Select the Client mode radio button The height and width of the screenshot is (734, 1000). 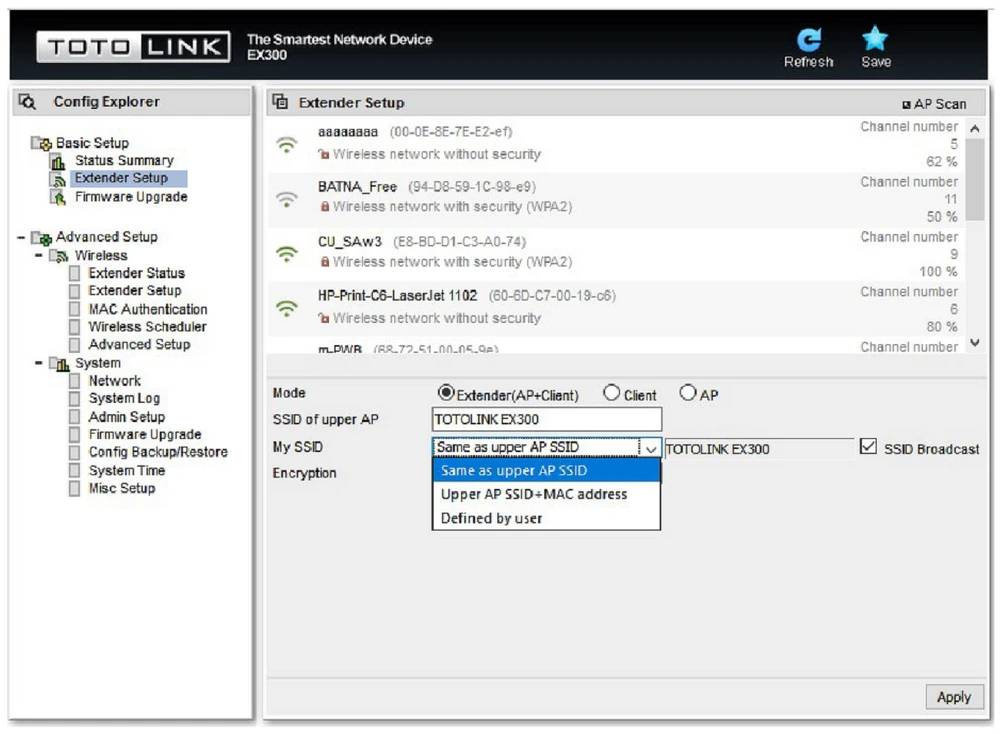tap(612, 394)
